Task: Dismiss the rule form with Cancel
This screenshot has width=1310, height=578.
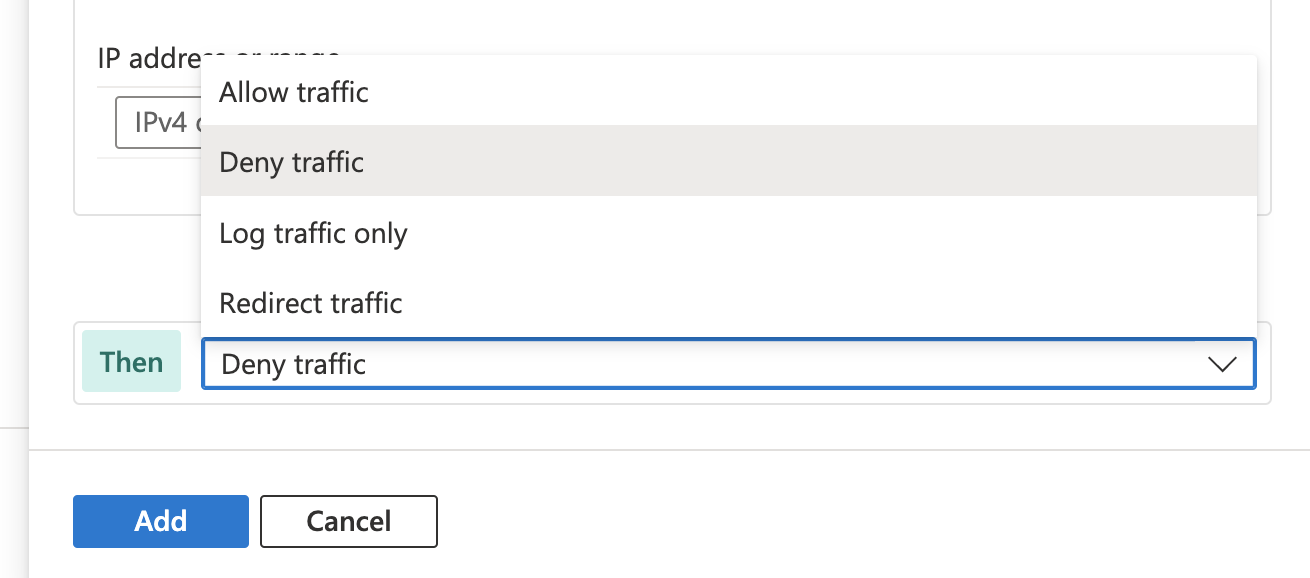Action: tap(348, 521)
